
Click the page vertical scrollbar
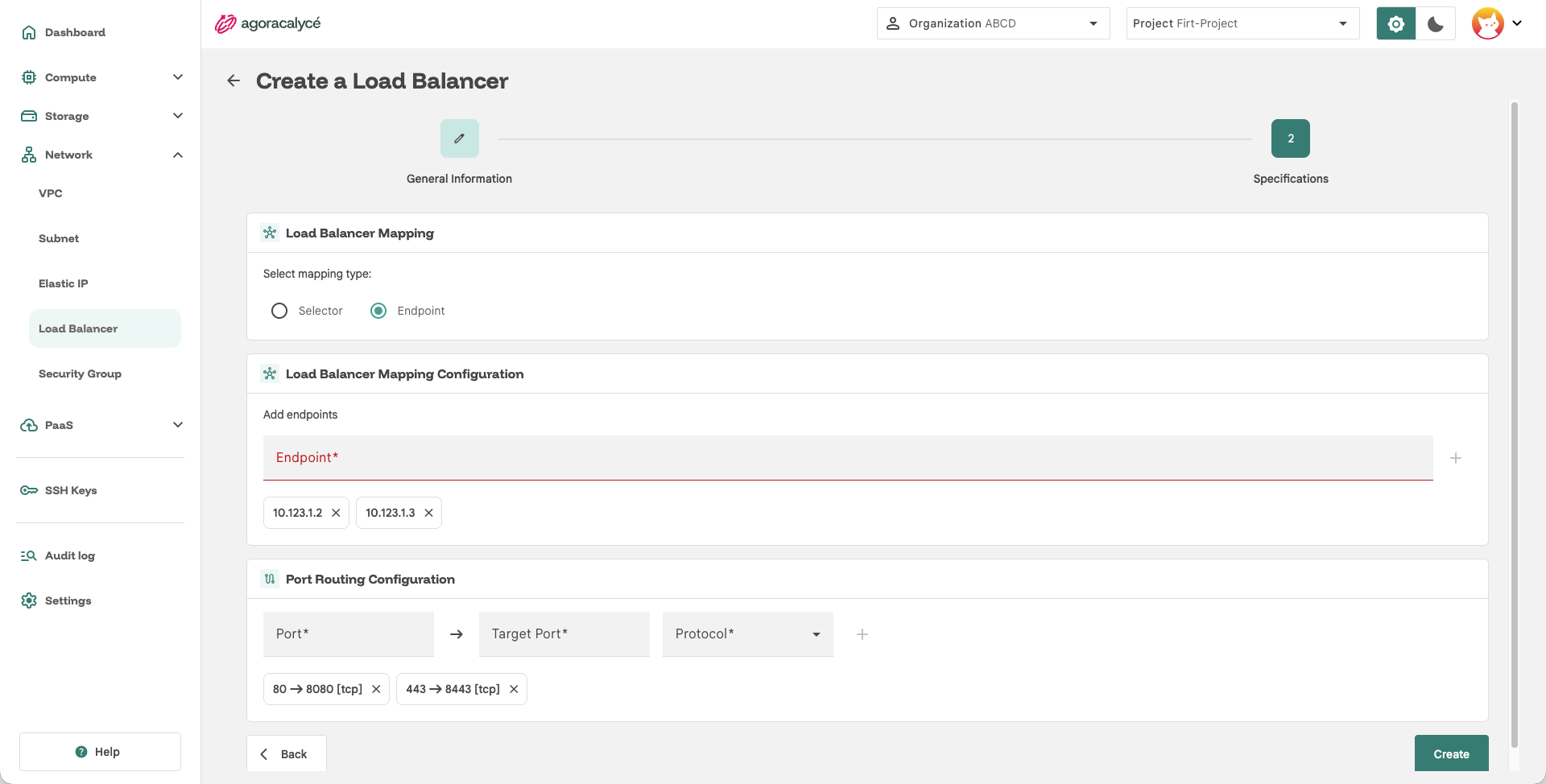tap(1515, 425)
